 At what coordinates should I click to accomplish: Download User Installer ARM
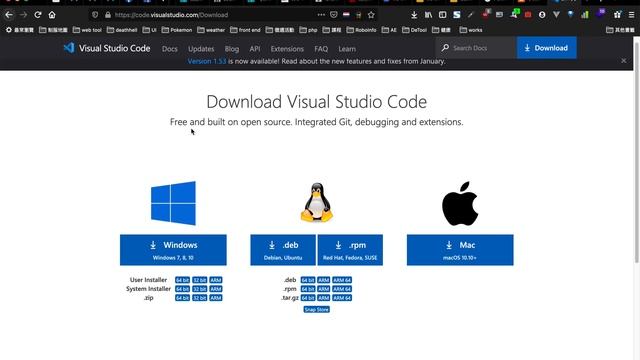pos(216,280)
